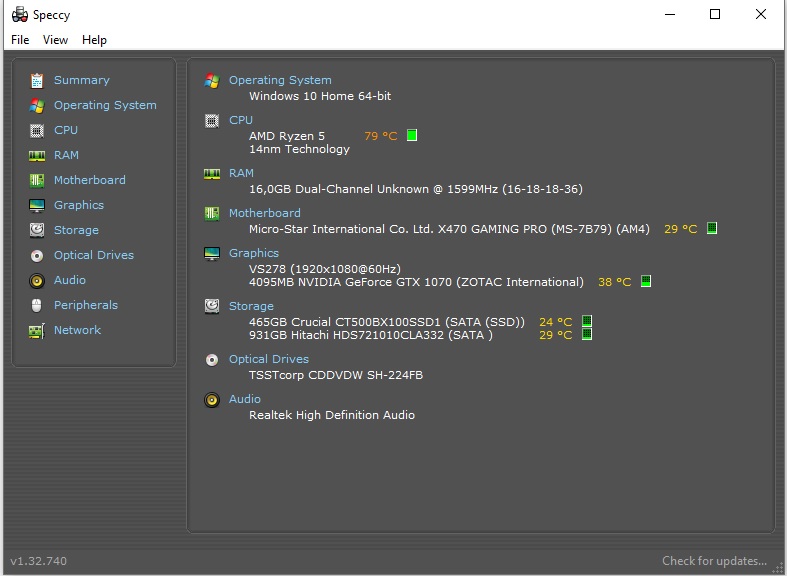The height and width of the screenshot is (576, 787).
Task: Click the RAM icon in summary panel
Action: coord(212,174)
